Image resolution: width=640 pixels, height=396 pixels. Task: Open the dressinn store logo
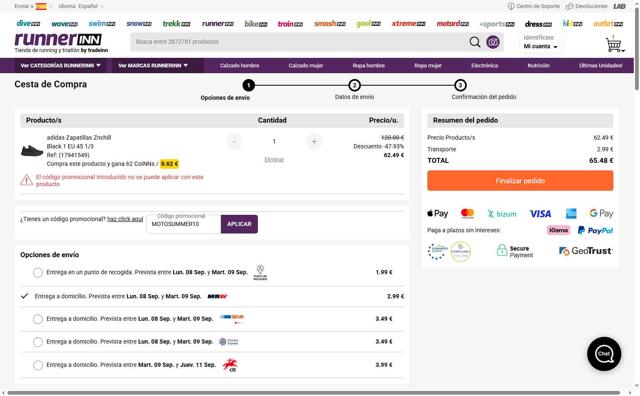(538, 24)
